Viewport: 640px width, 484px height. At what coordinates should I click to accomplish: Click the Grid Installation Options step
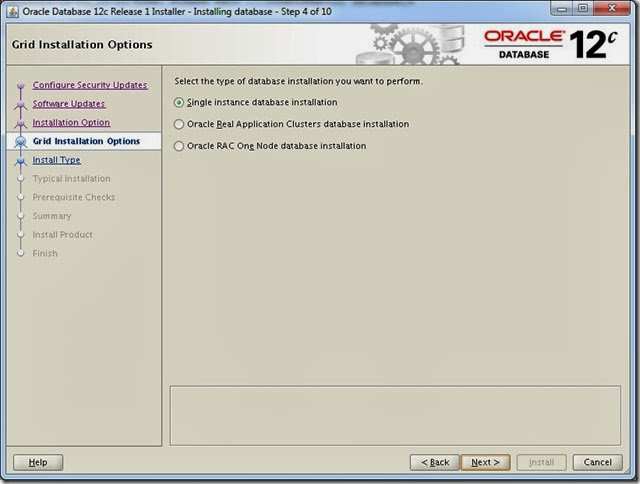point(86,141)
